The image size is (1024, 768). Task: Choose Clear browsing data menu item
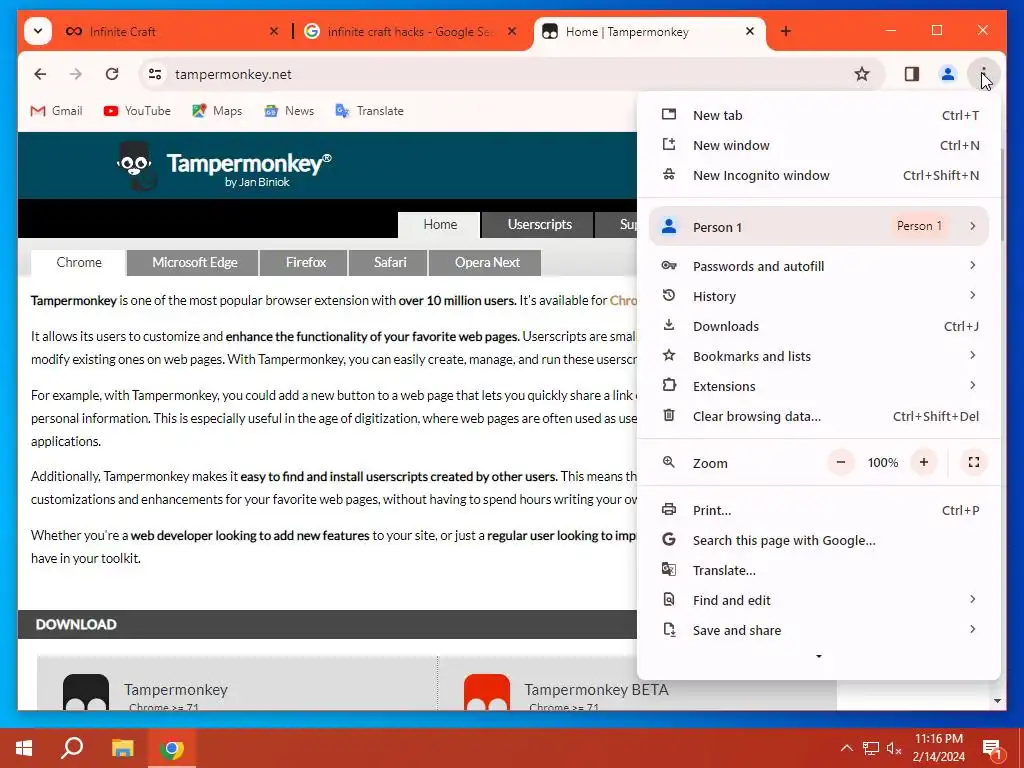click(x=819, y=417)
